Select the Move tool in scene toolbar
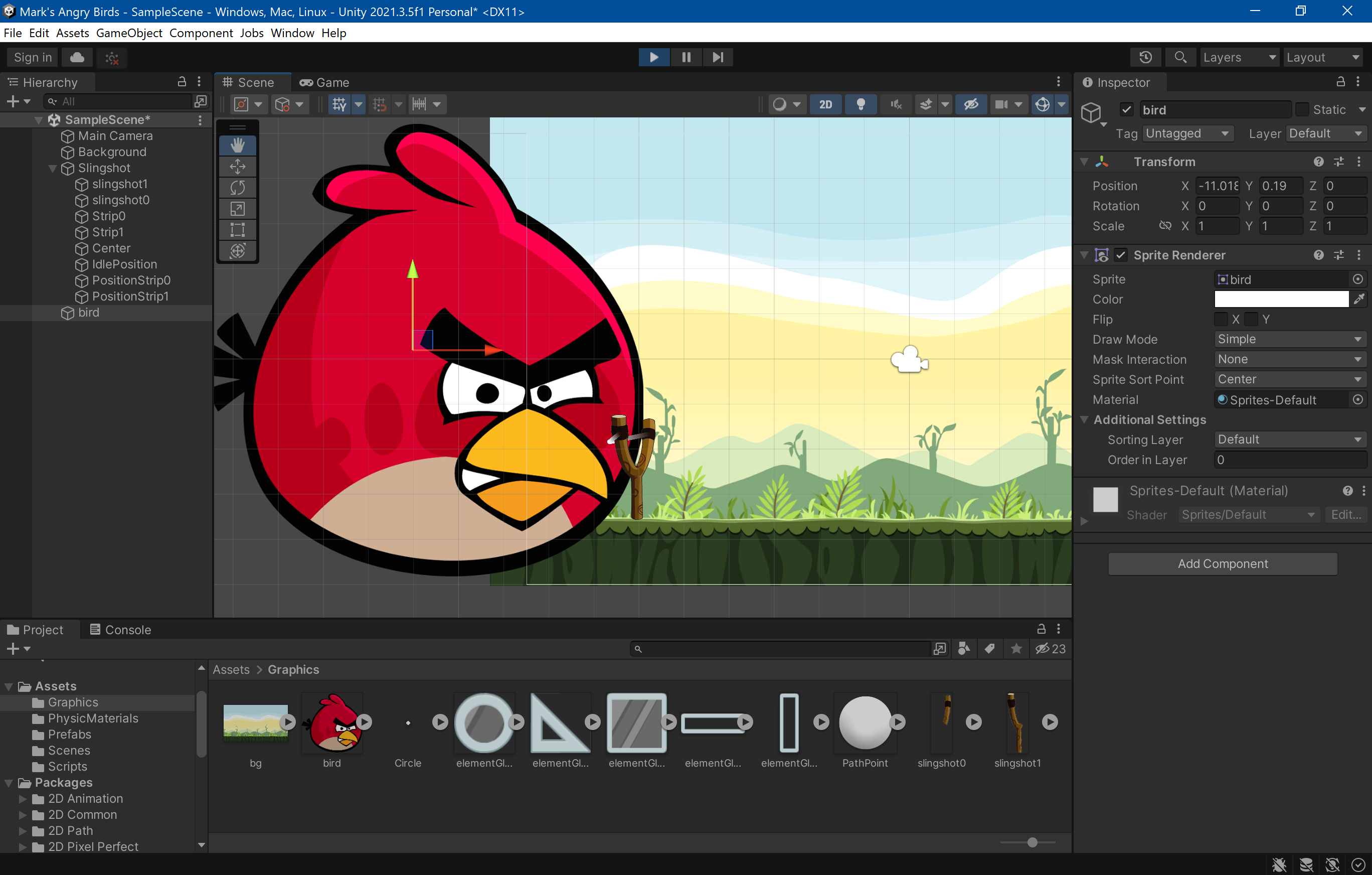 (x=238, y=167)
